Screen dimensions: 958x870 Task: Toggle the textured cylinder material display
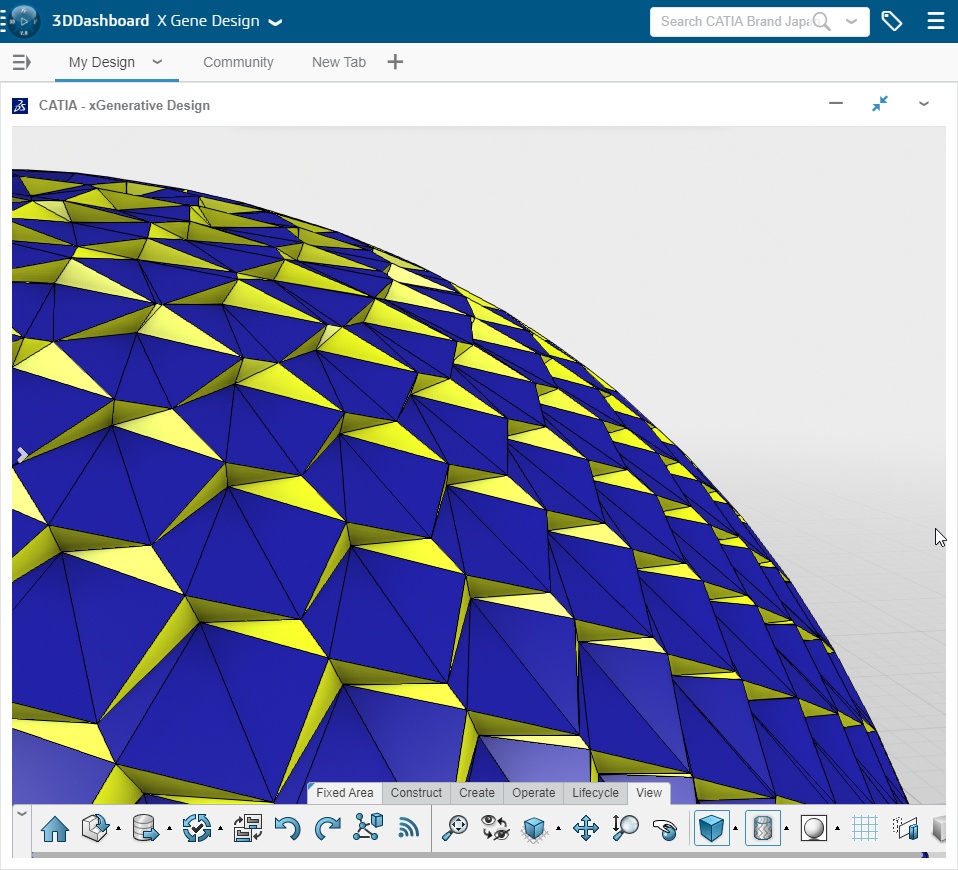point(762,828)
